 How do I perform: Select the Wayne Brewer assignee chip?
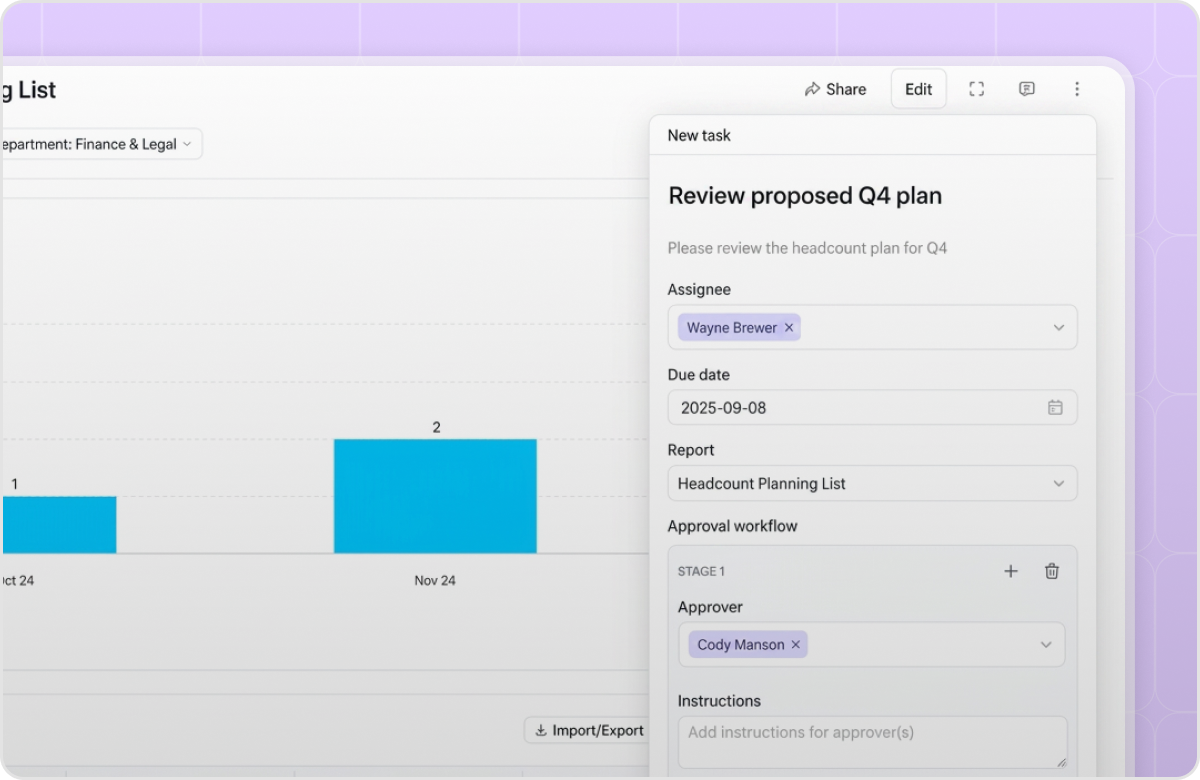[x=739, y=328]
